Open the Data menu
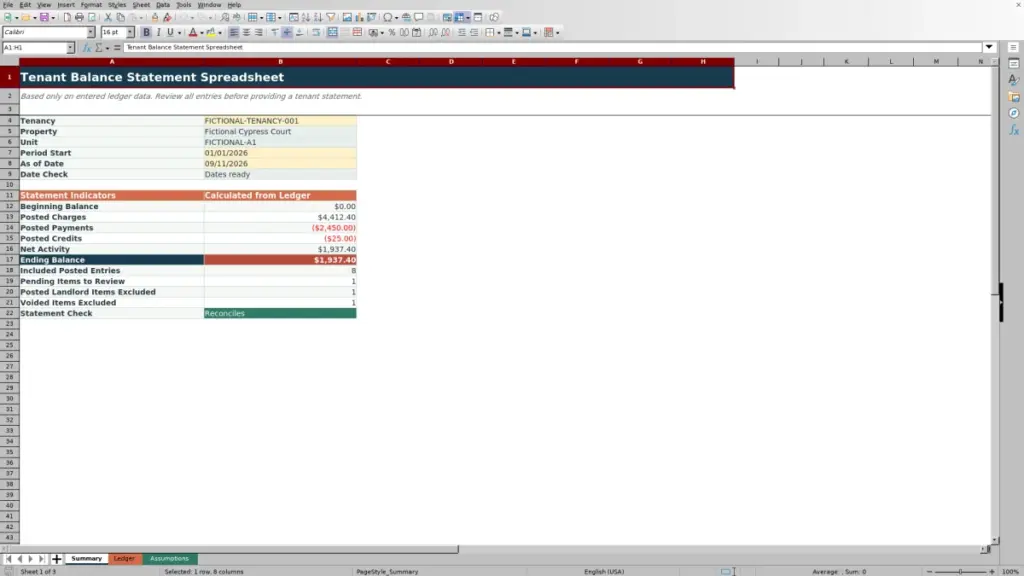1024x576 pixels. pyautogui.click(x=163, y=5)
